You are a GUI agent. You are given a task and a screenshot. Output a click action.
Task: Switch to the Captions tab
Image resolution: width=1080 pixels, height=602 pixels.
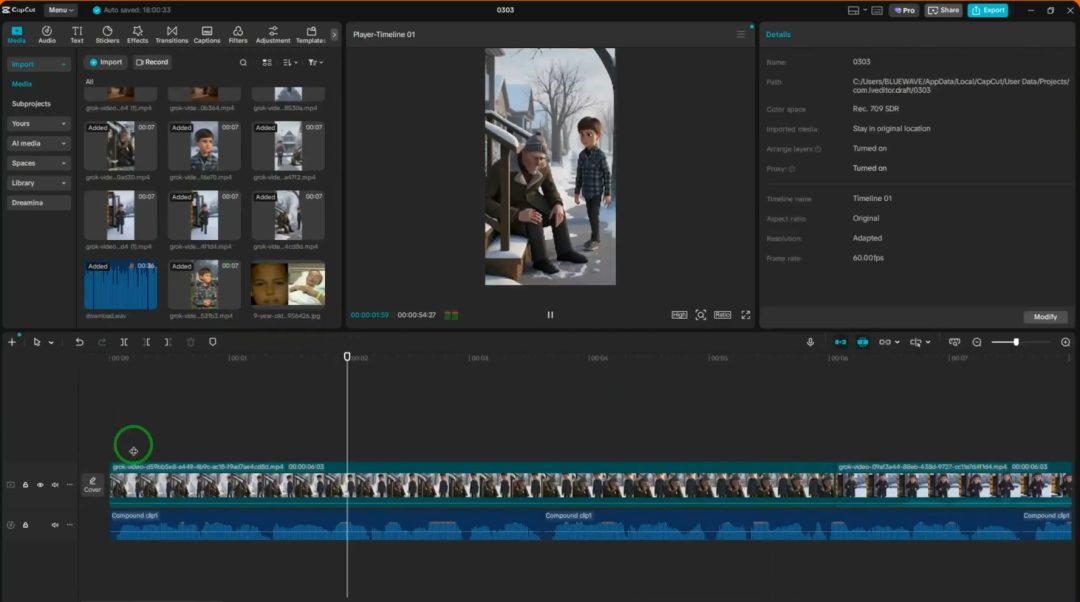207,35
